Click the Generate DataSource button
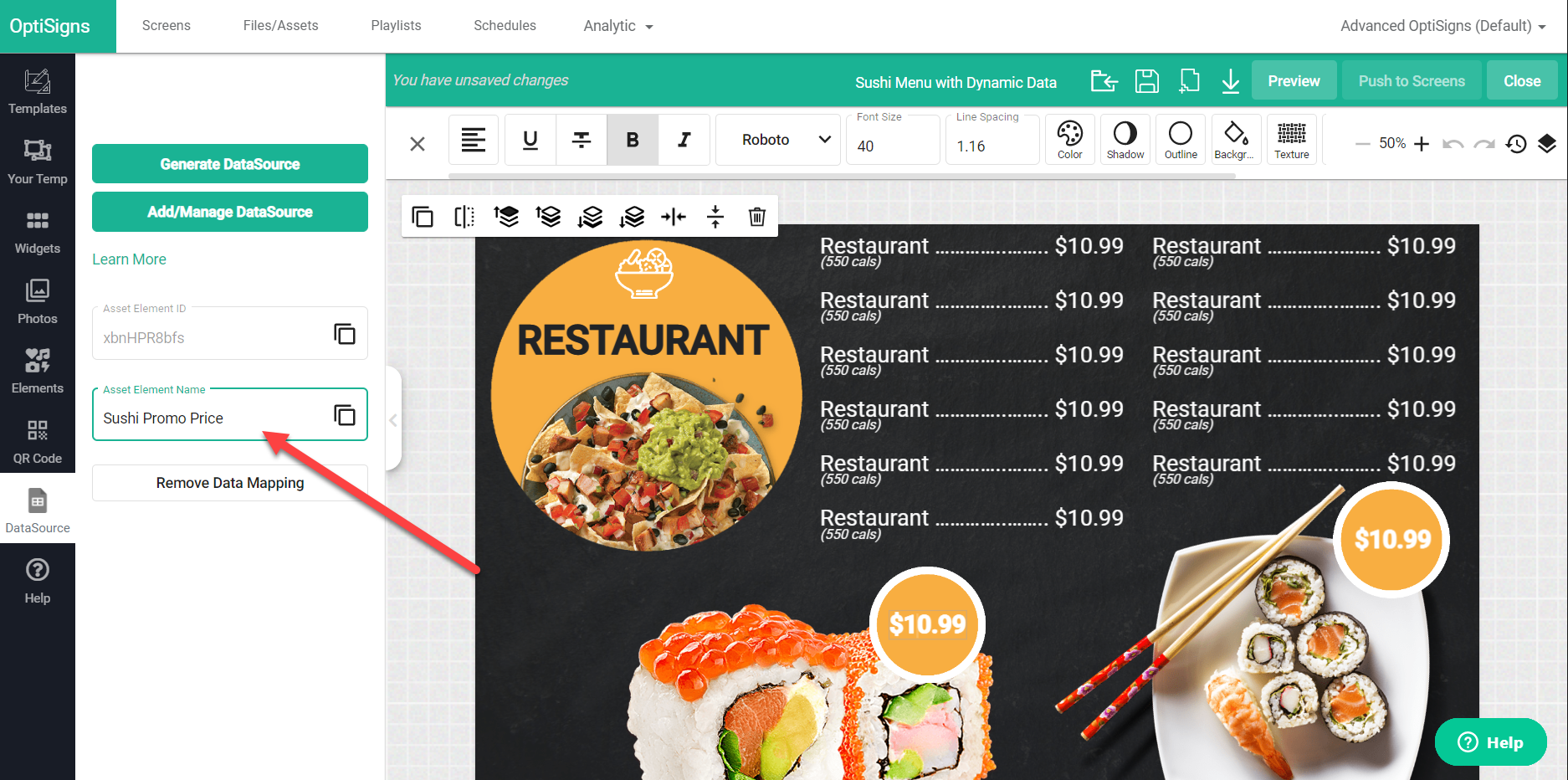1568x780 pixels. point(230,164)
